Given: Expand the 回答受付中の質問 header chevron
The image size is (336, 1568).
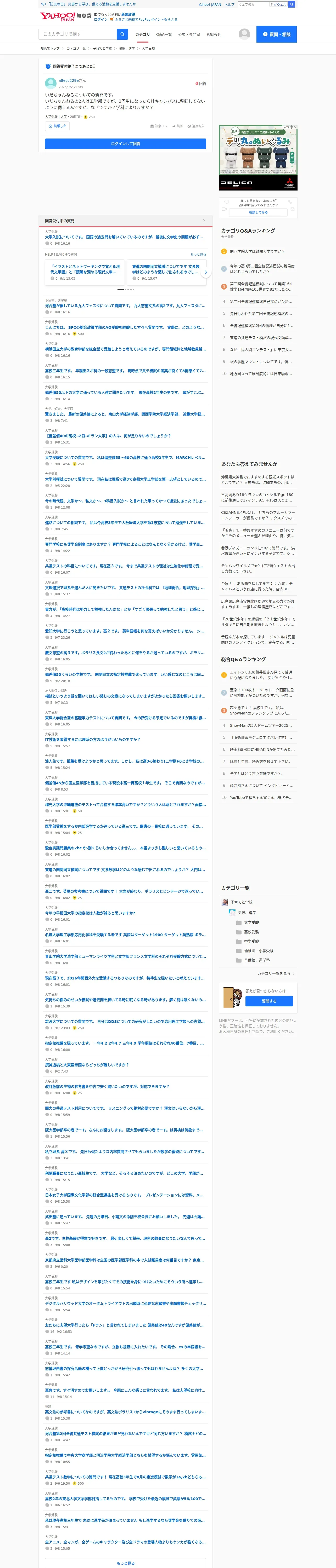Looking at the screenshot, I should click(x=204, y=221).
